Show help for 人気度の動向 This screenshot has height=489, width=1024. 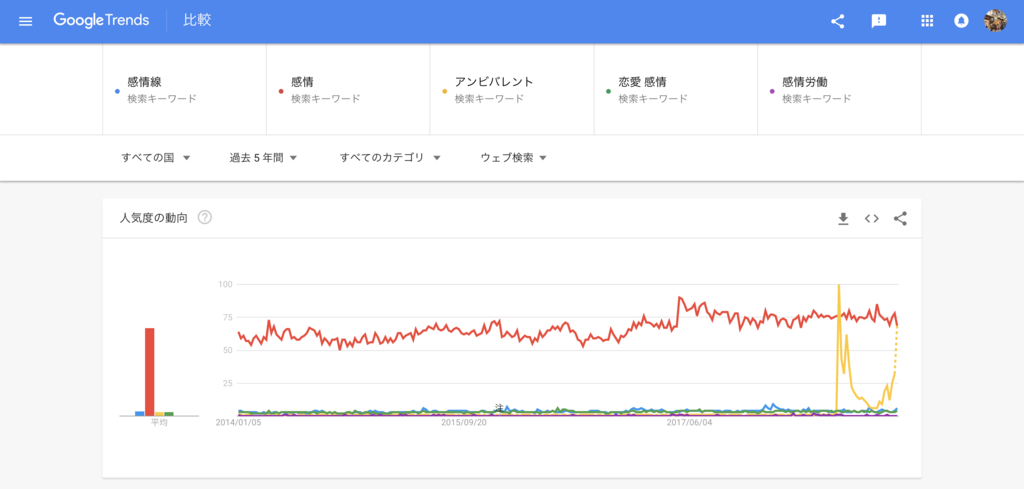tap(204, 218)
